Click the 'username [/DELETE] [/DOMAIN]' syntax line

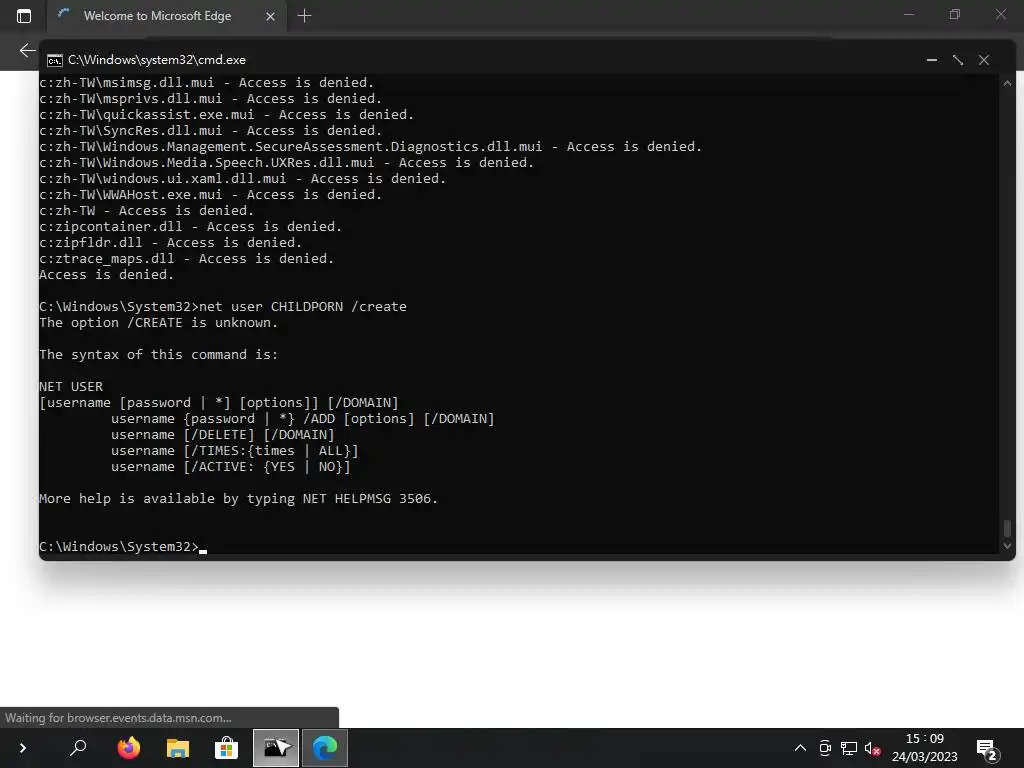(222, 435)
